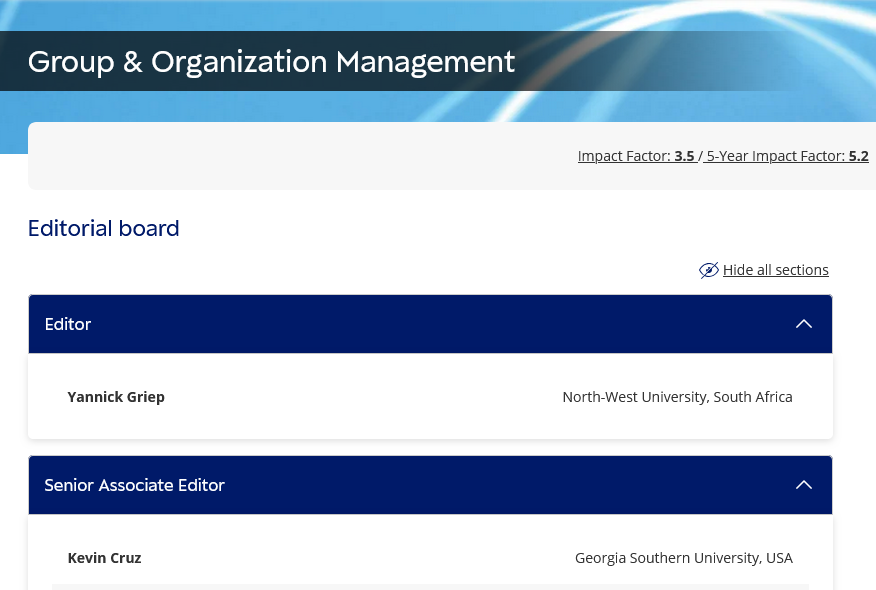876x590 pixels.
Task: Open the Impact Factor link
Action: tap(624, 156)
